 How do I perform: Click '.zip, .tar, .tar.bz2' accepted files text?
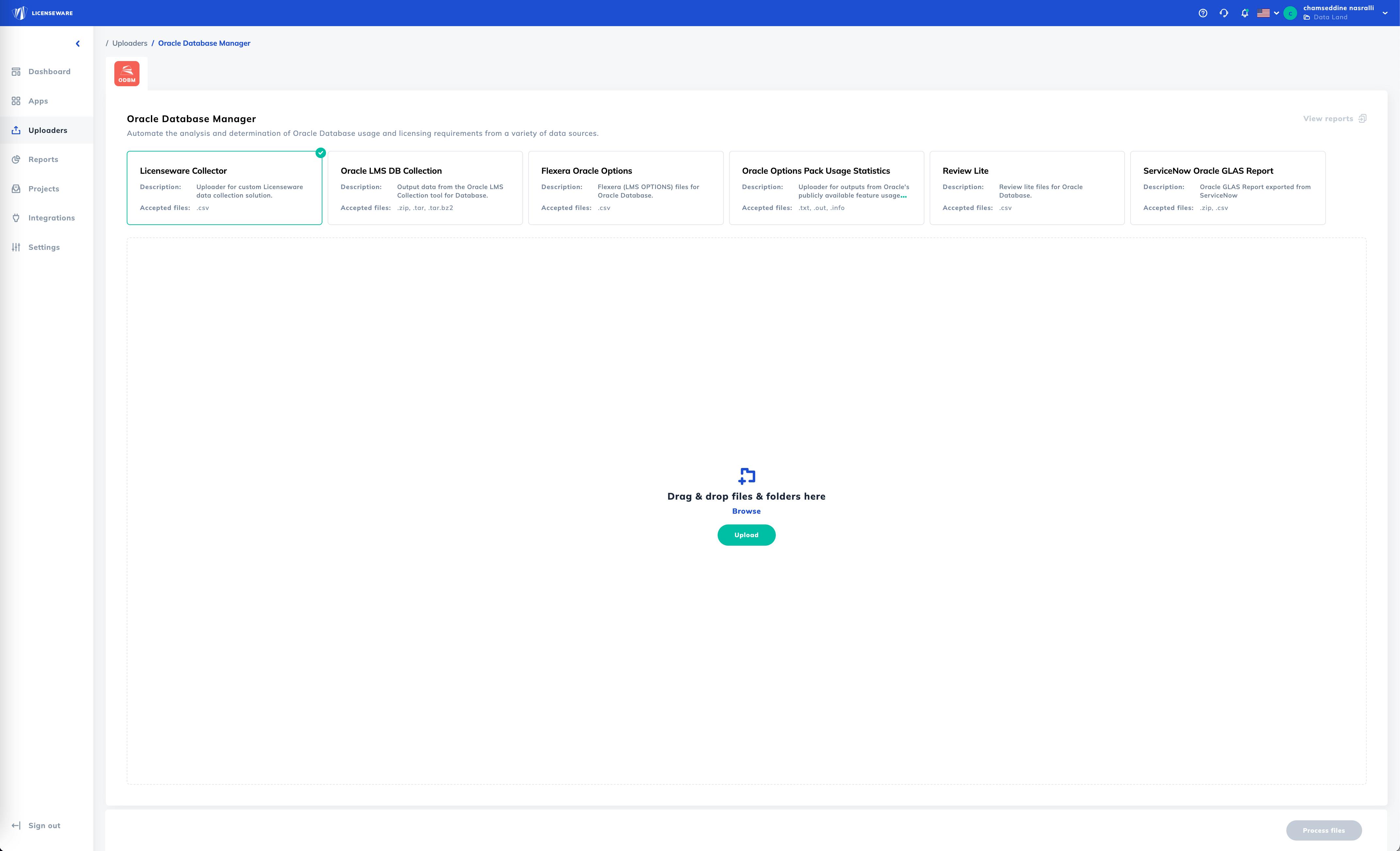point(425,208)
